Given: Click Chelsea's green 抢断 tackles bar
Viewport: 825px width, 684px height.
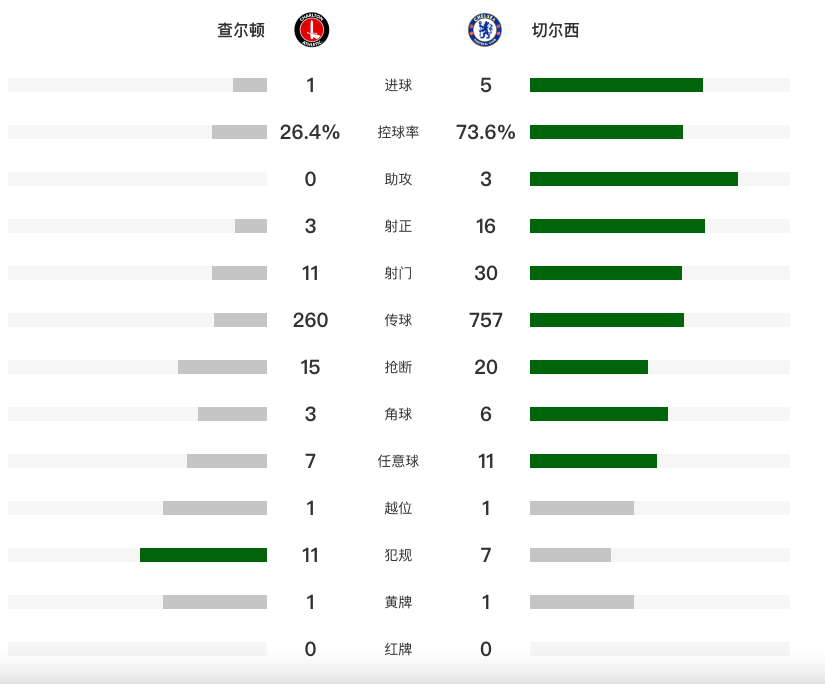Looking at the screenshot, I should [x=588, y=367].
